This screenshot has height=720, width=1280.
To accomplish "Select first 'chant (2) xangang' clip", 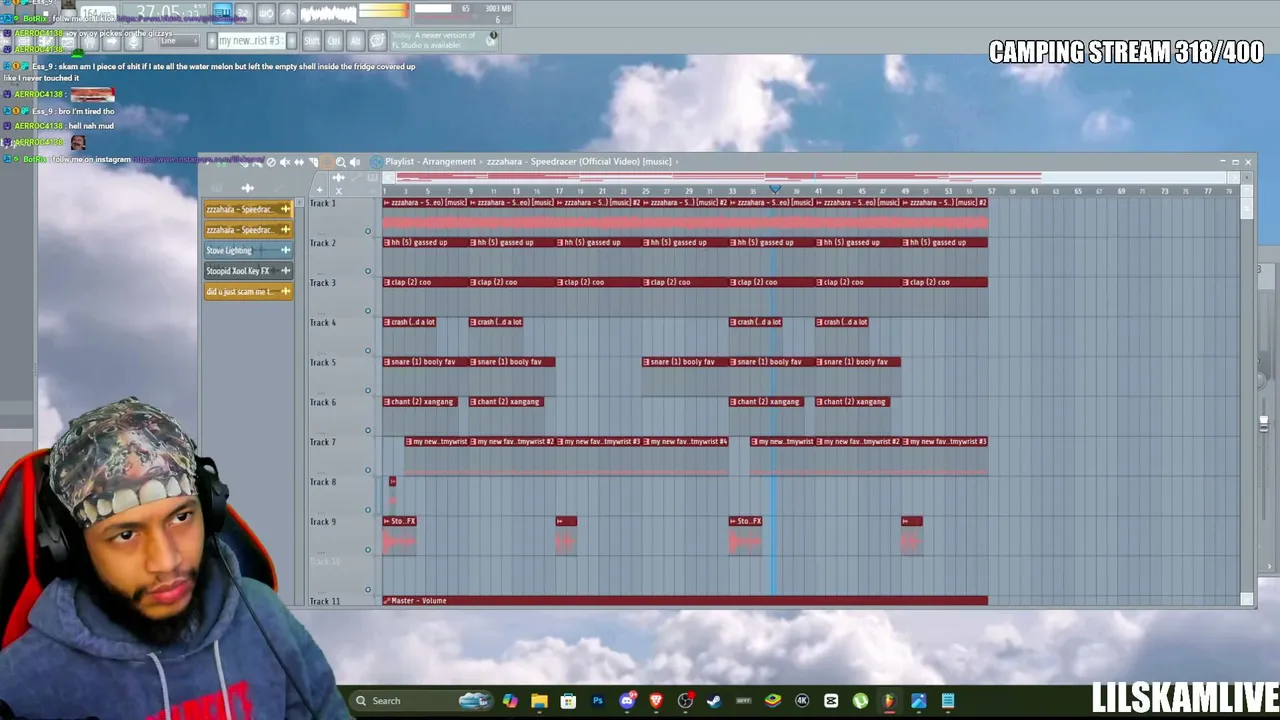I will 420,402.
